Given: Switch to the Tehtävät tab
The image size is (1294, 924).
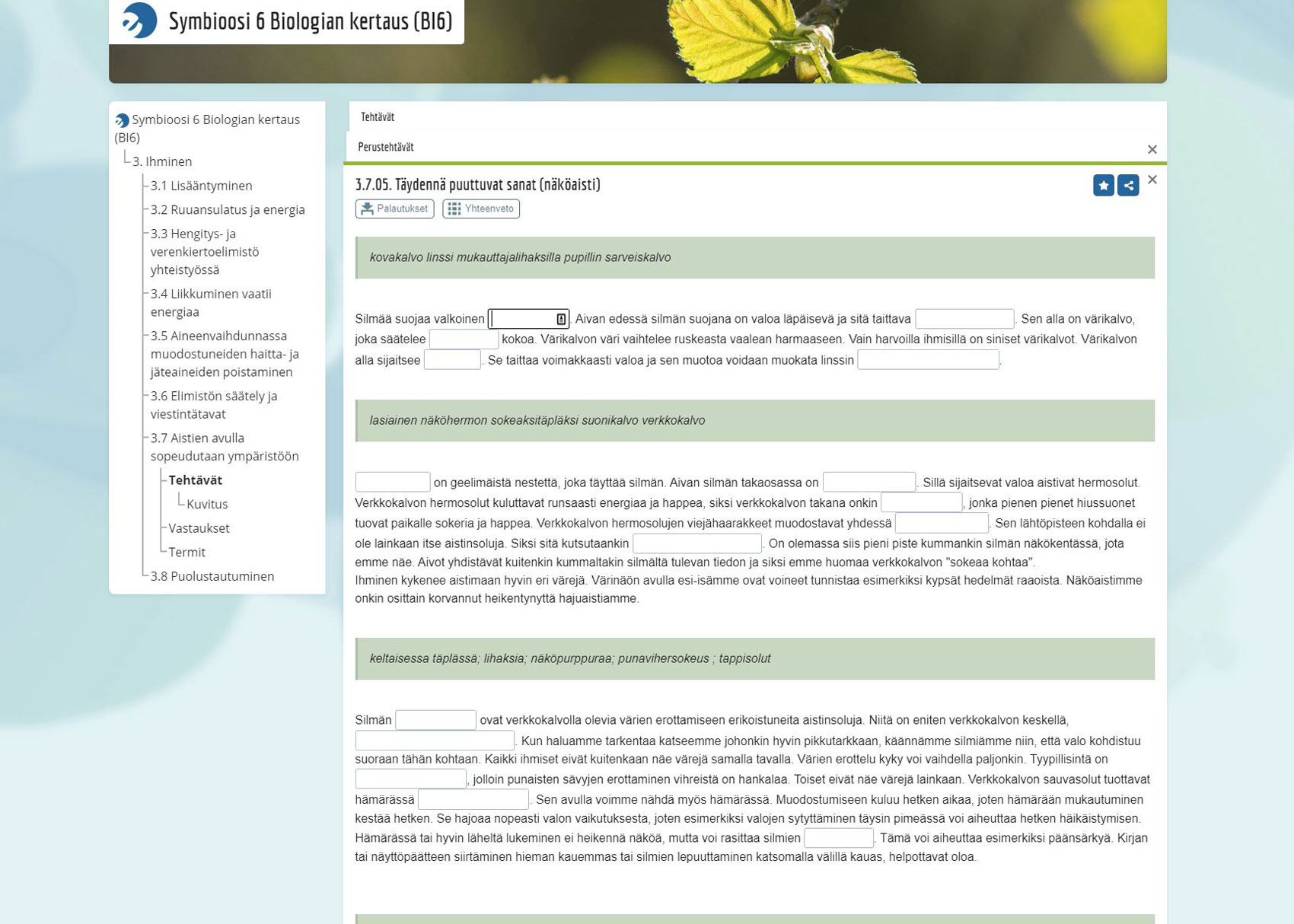Looking at the screenshot, I should tap(378, 117).
